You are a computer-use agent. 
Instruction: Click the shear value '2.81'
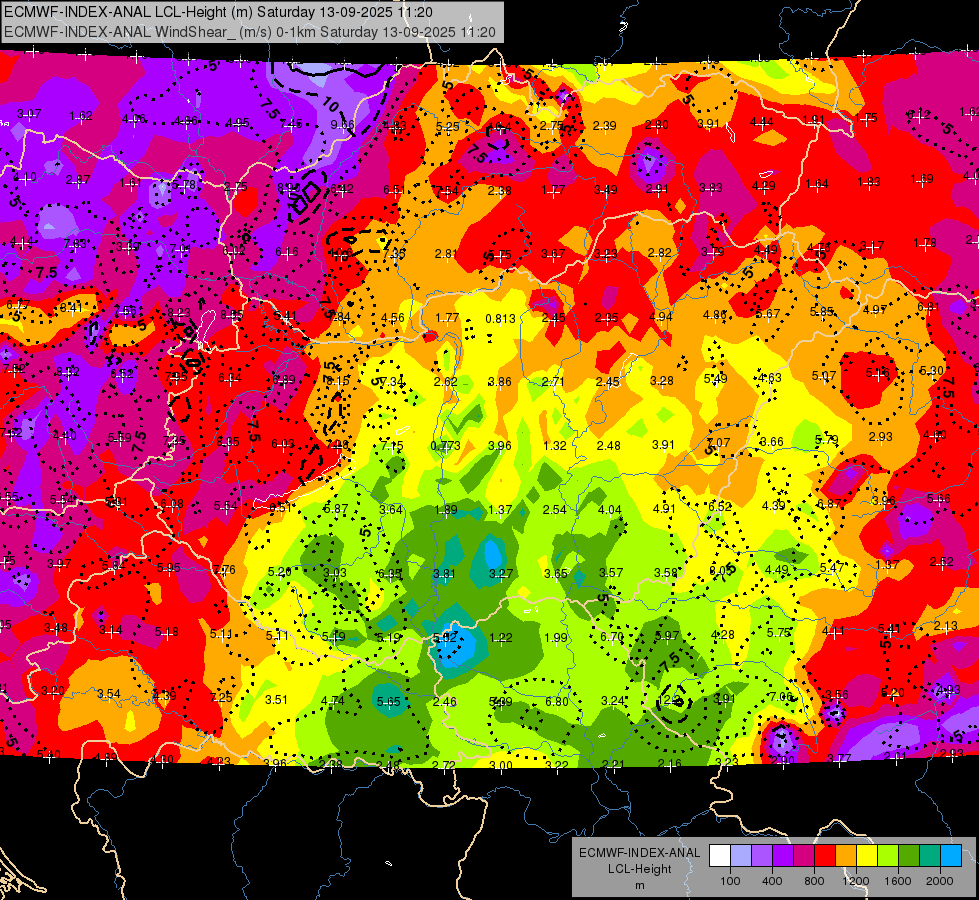coord(446,254)
